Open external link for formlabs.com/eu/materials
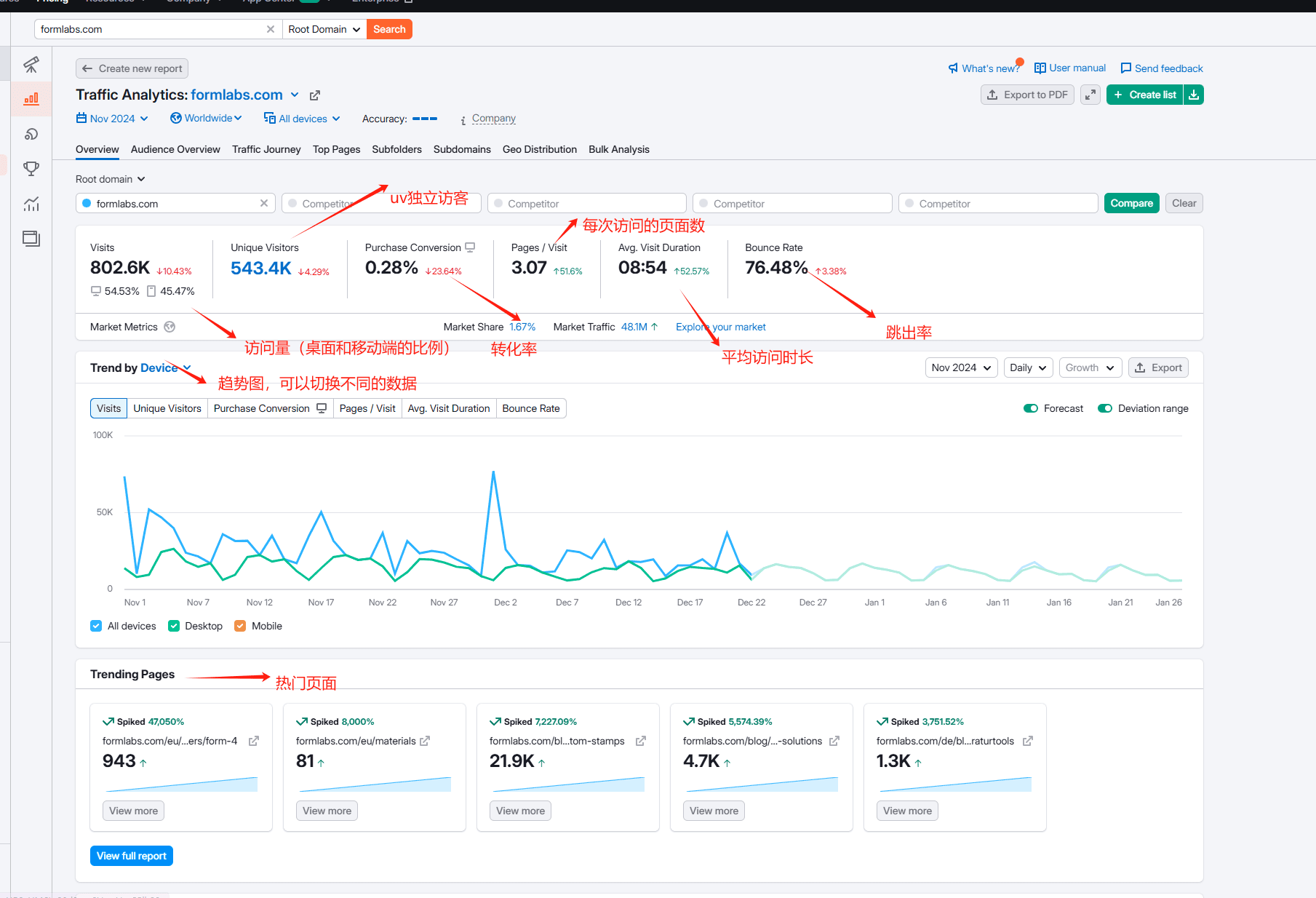 click(x=425, y=741)
